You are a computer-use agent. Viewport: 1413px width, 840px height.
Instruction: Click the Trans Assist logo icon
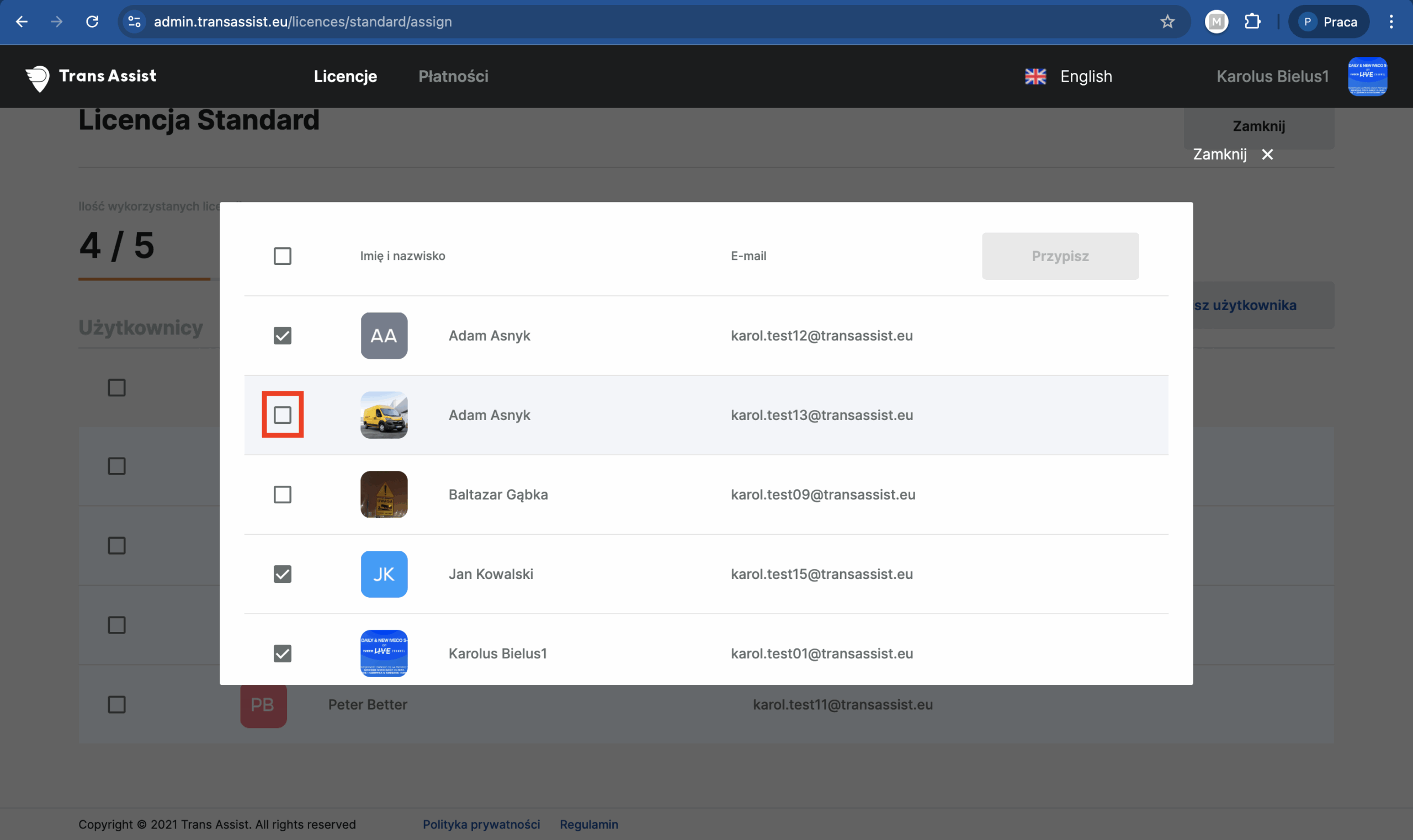(38, 78)
